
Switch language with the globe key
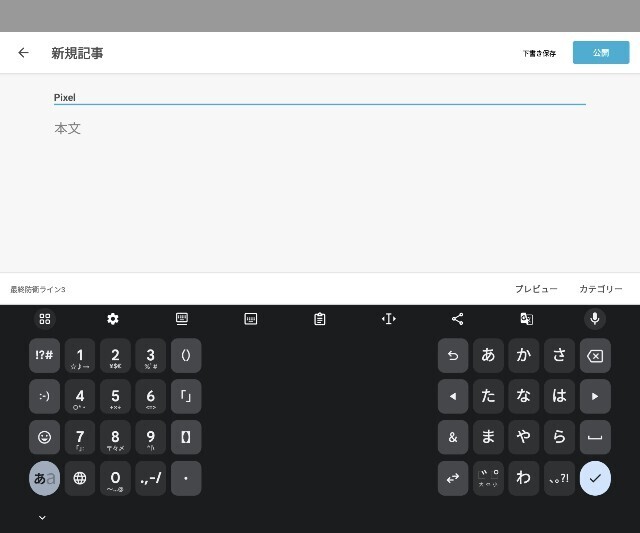click(80, 478)
